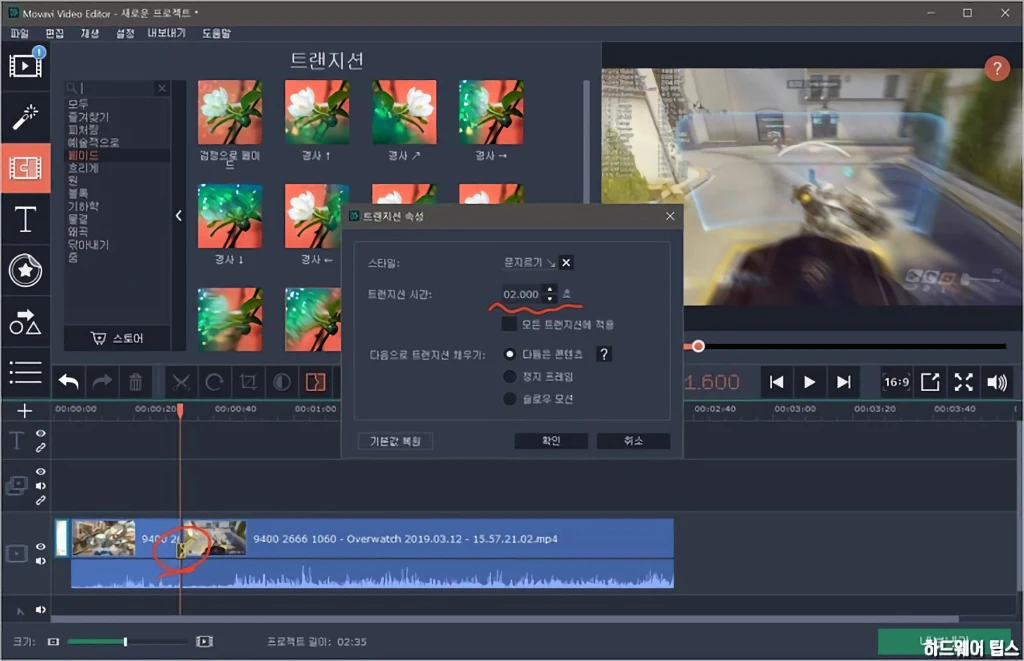Click the question mark beside 다음은 콘텐츠
Viewport: 1024px width, 661px height.
coord(604,354)
